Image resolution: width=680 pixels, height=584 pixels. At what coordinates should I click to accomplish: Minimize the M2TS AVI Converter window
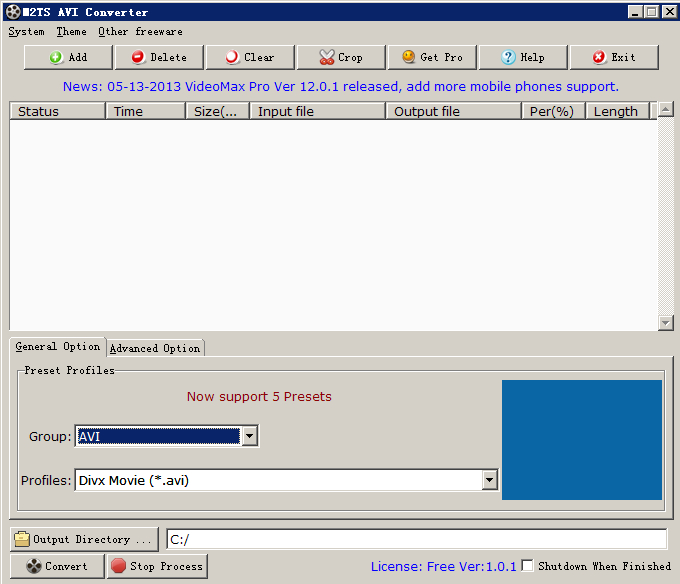pos(635,12)
